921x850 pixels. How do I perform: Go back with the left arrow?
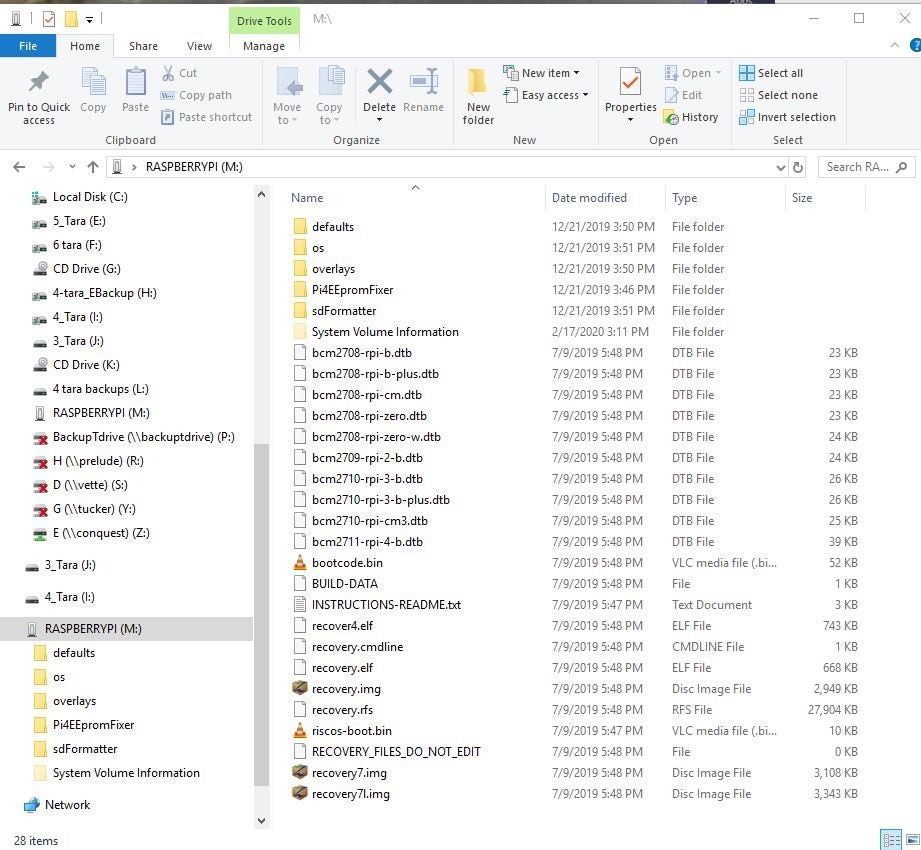tap(19, 167)
